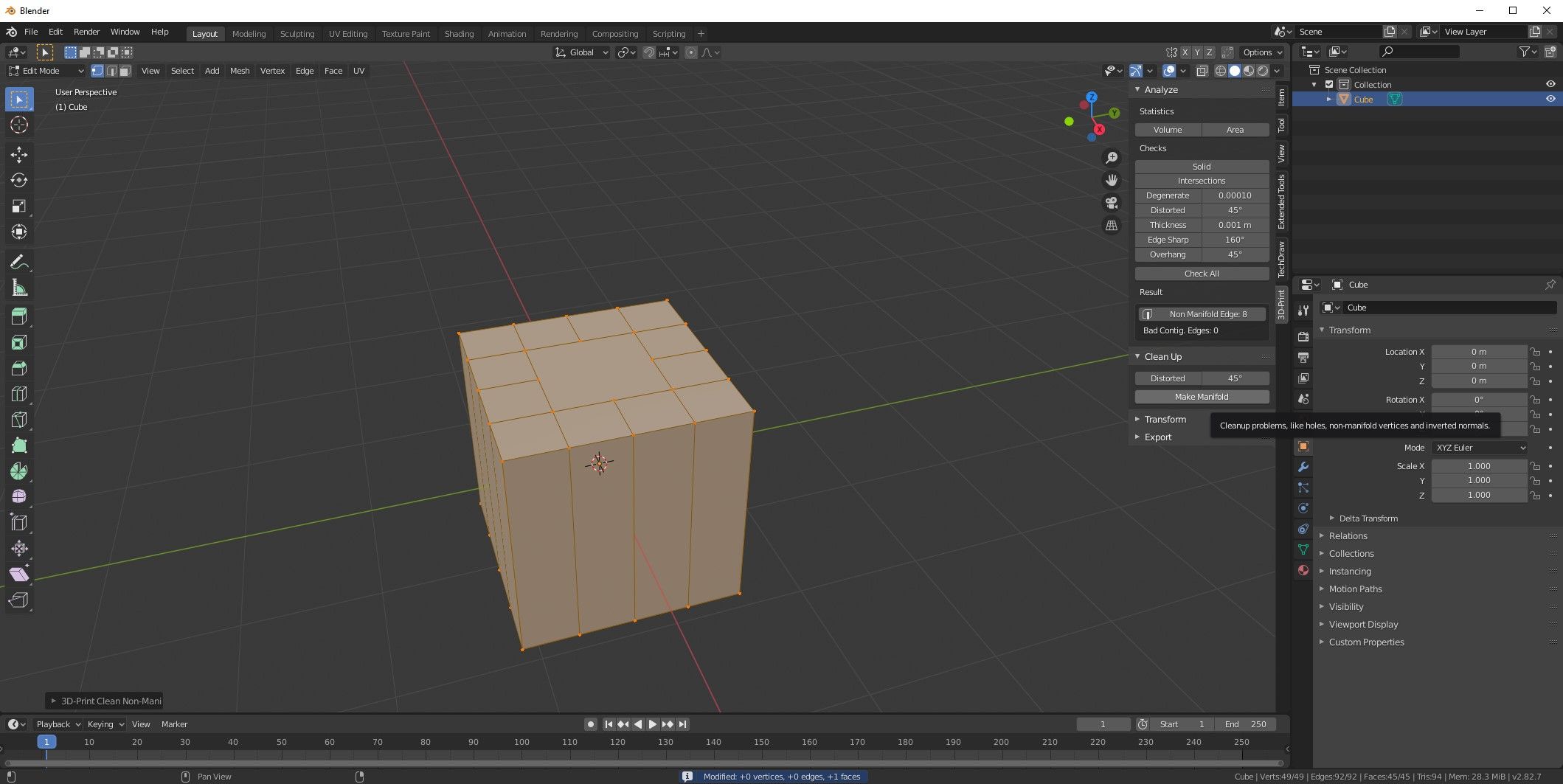Open Object Properties (orange square icon)
1563x784 pixels.
(1303, 446)
